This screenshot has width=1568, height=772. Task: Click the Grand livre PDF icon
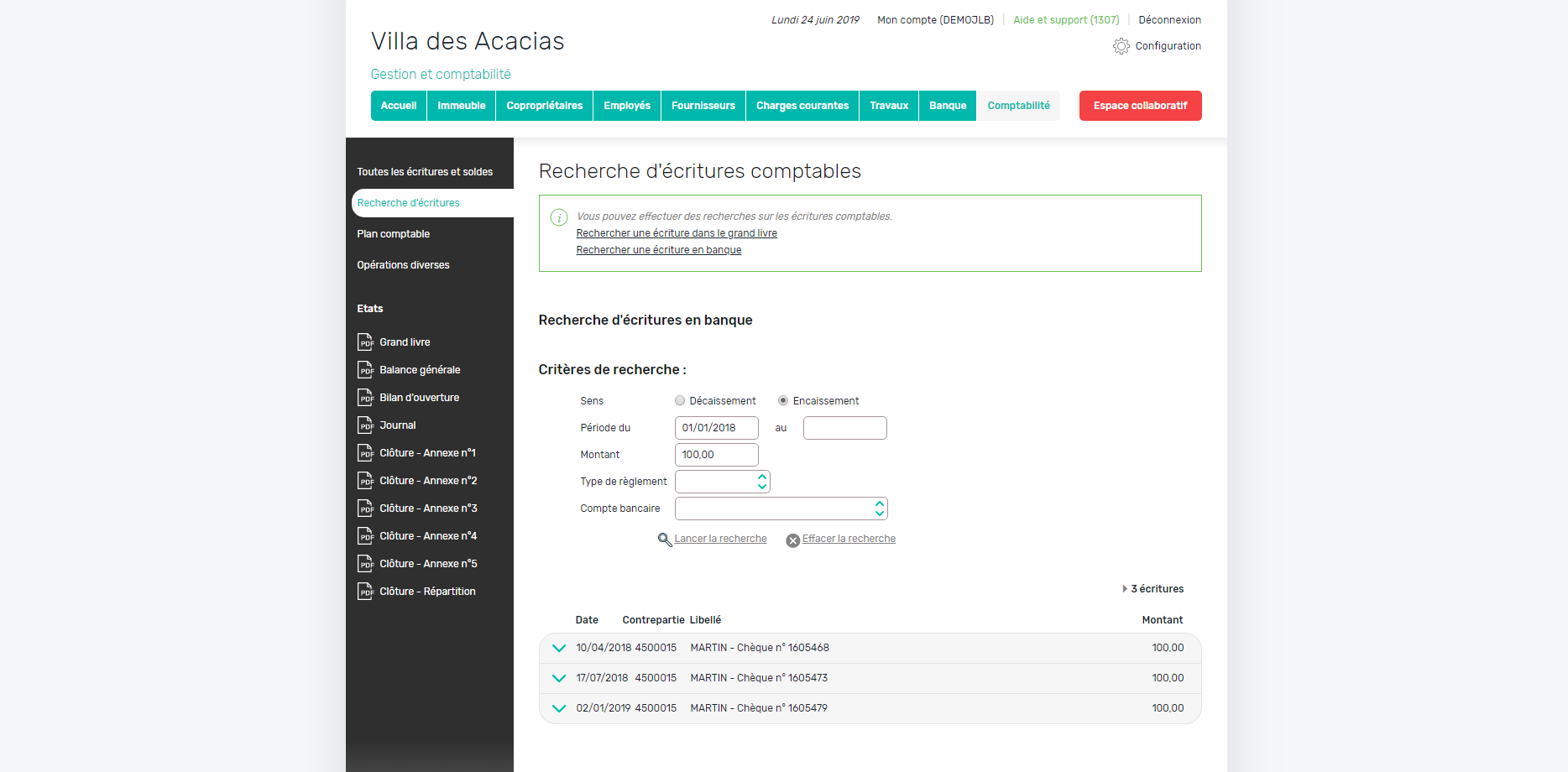click(365, 342)
